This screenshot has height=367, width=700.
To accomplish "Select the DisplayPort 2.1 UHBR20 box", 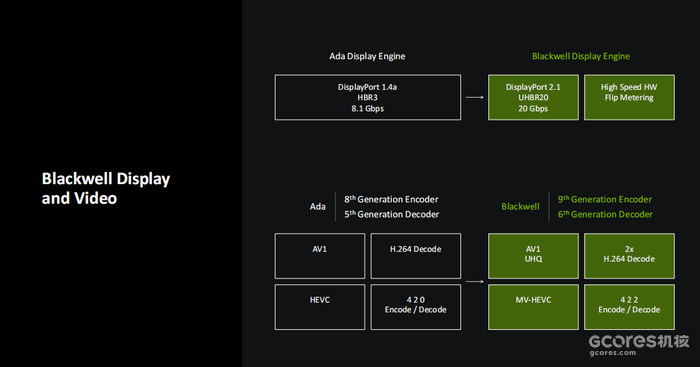I will 533,97.
